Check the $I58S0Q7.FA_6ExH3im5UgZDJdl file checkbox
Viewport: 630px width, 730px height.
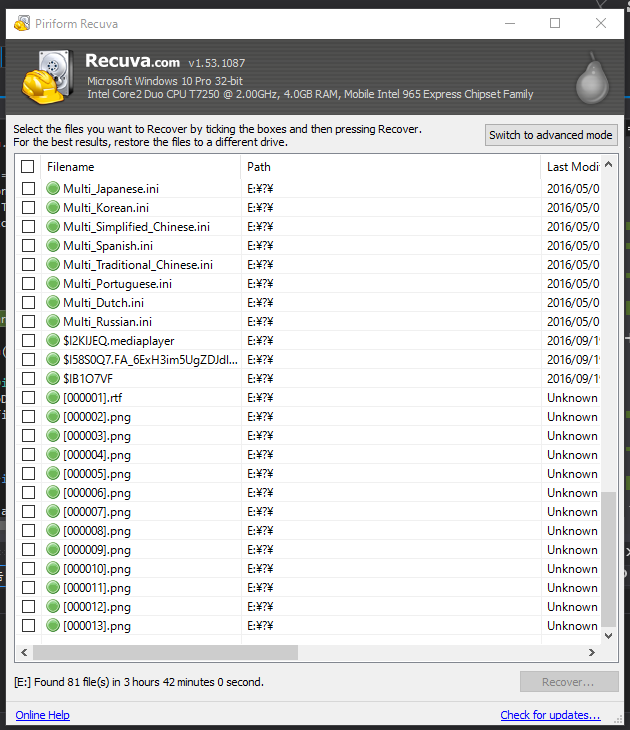pyautogui.click(x=28, y=359)
